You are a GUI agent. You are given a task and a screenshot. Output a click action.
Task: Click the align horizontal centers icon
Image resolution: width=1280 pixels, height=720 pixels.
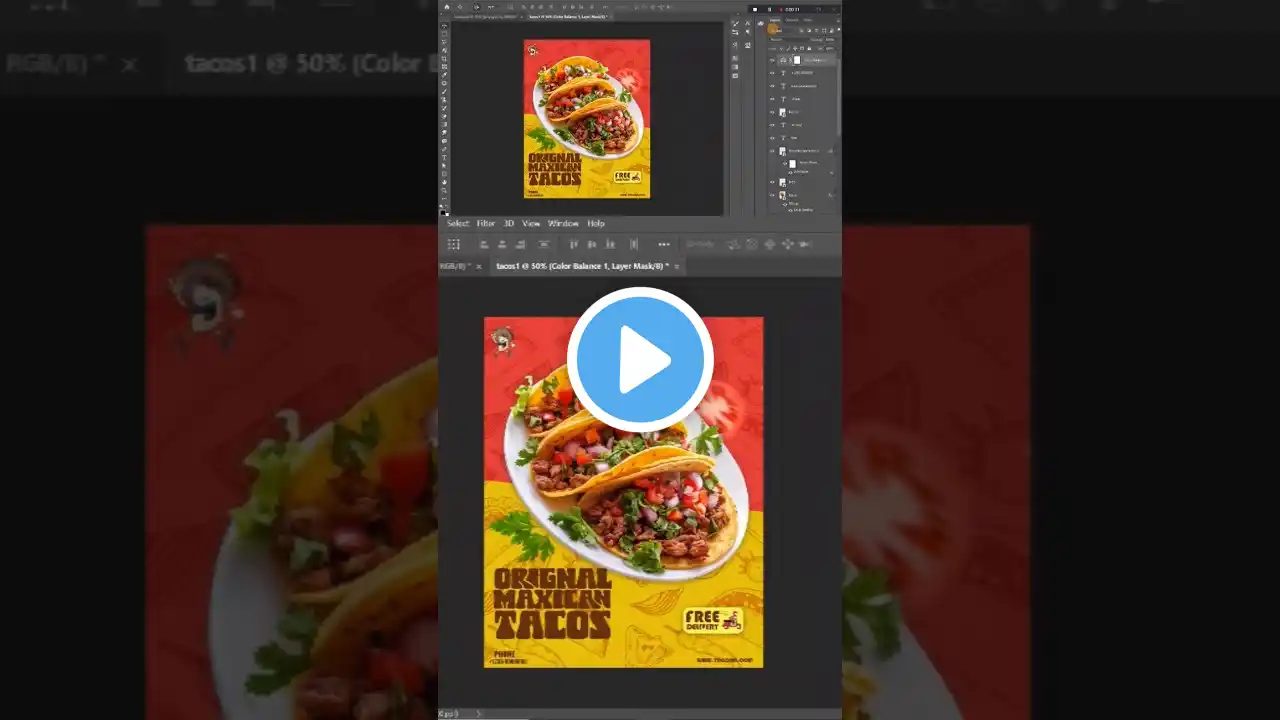pyautogui.click(x=502, y=244)
